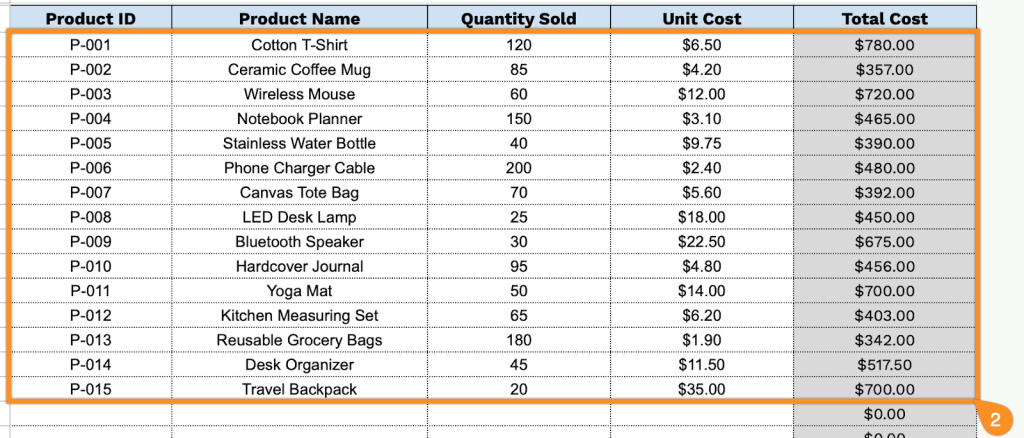The width and height of the screenshot is (1024, 438).
Task: Select the $22.50 unit cost cell
Action: point(701,242)
